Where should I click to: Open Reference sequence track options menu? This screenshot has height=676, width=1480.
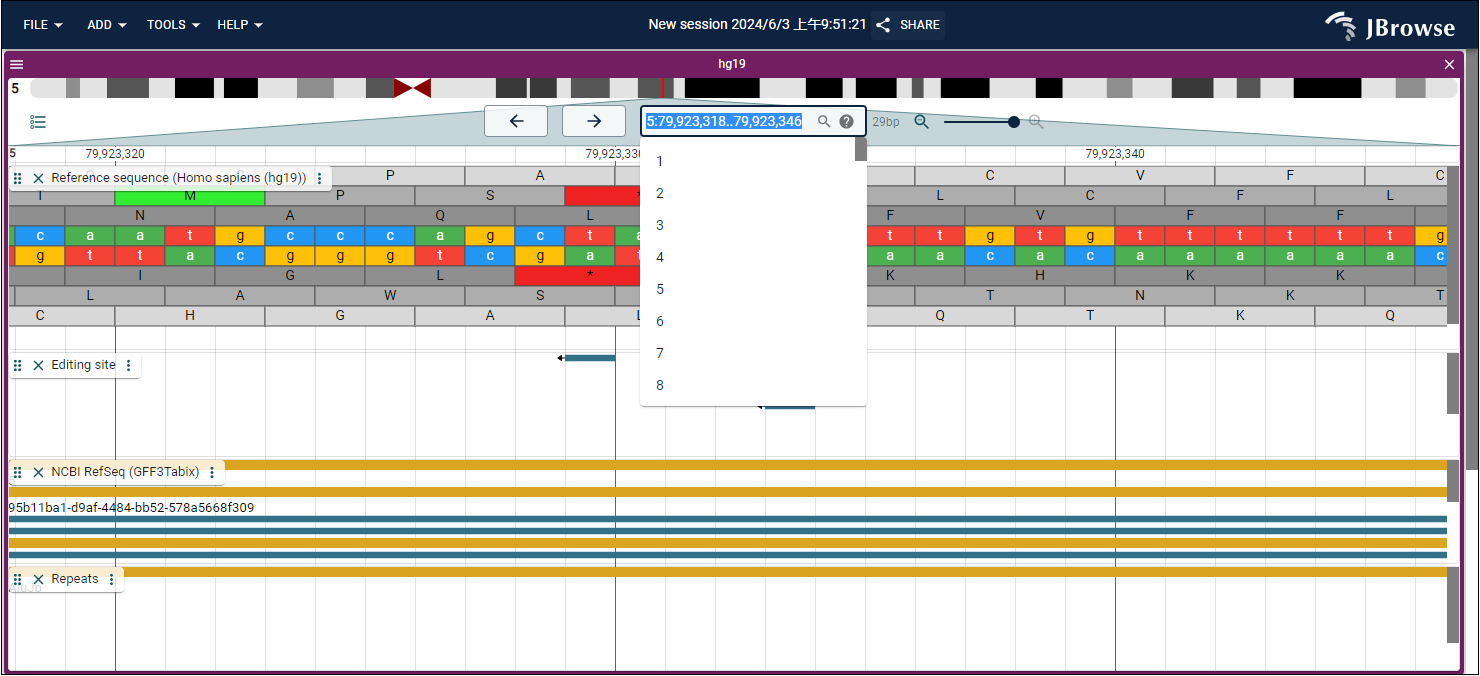319,178
